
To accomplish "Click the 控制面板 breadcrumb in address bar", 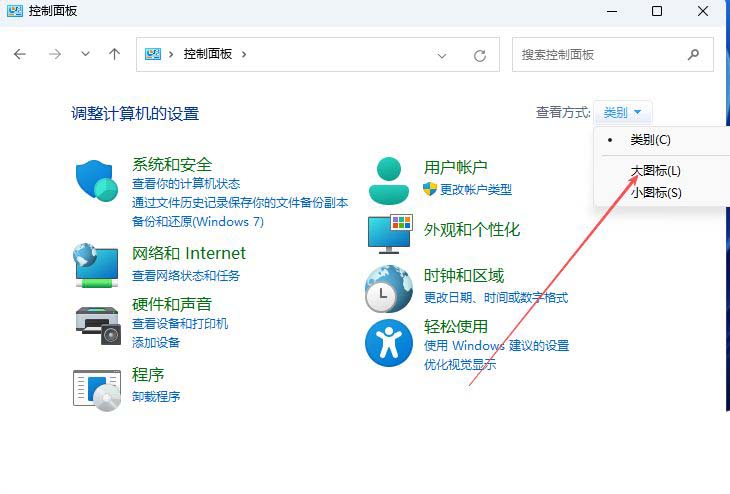I will click(x=208, y=54).
